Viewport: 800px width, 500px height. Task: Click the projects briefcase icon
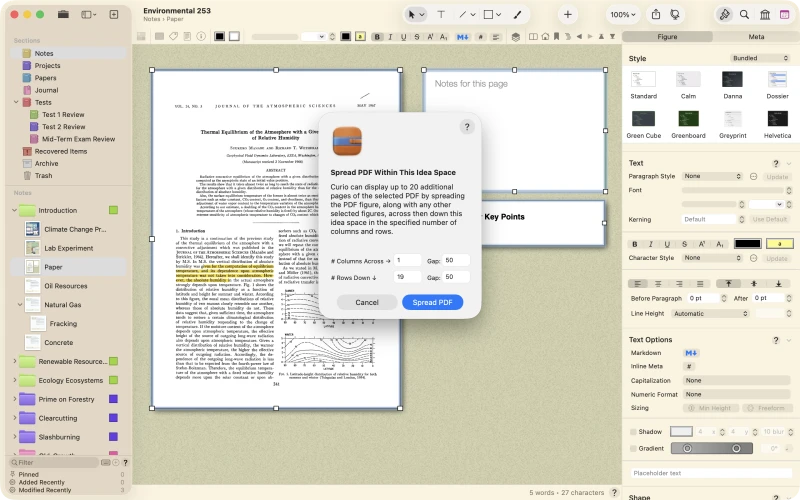click(63, 15)
